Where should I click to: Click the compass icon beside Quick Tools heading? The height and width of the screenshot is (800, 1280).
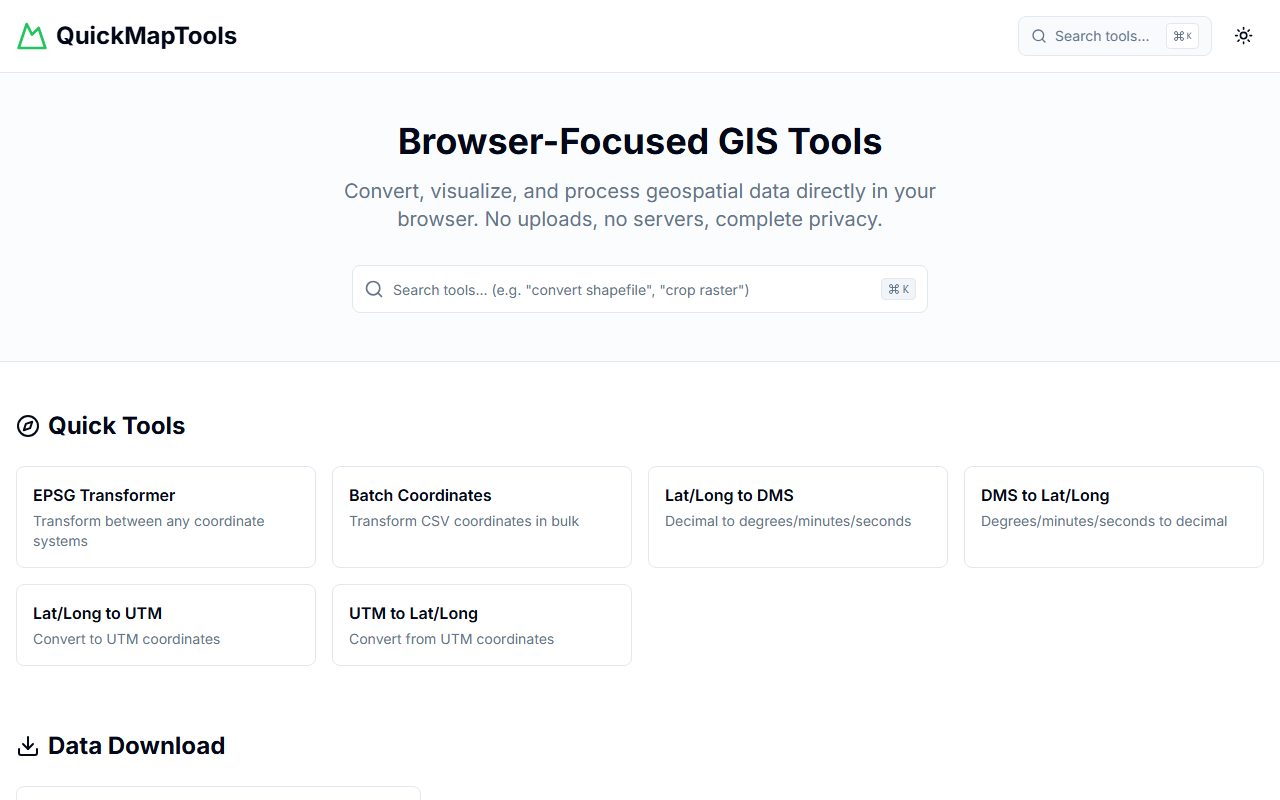click(27, 425)
